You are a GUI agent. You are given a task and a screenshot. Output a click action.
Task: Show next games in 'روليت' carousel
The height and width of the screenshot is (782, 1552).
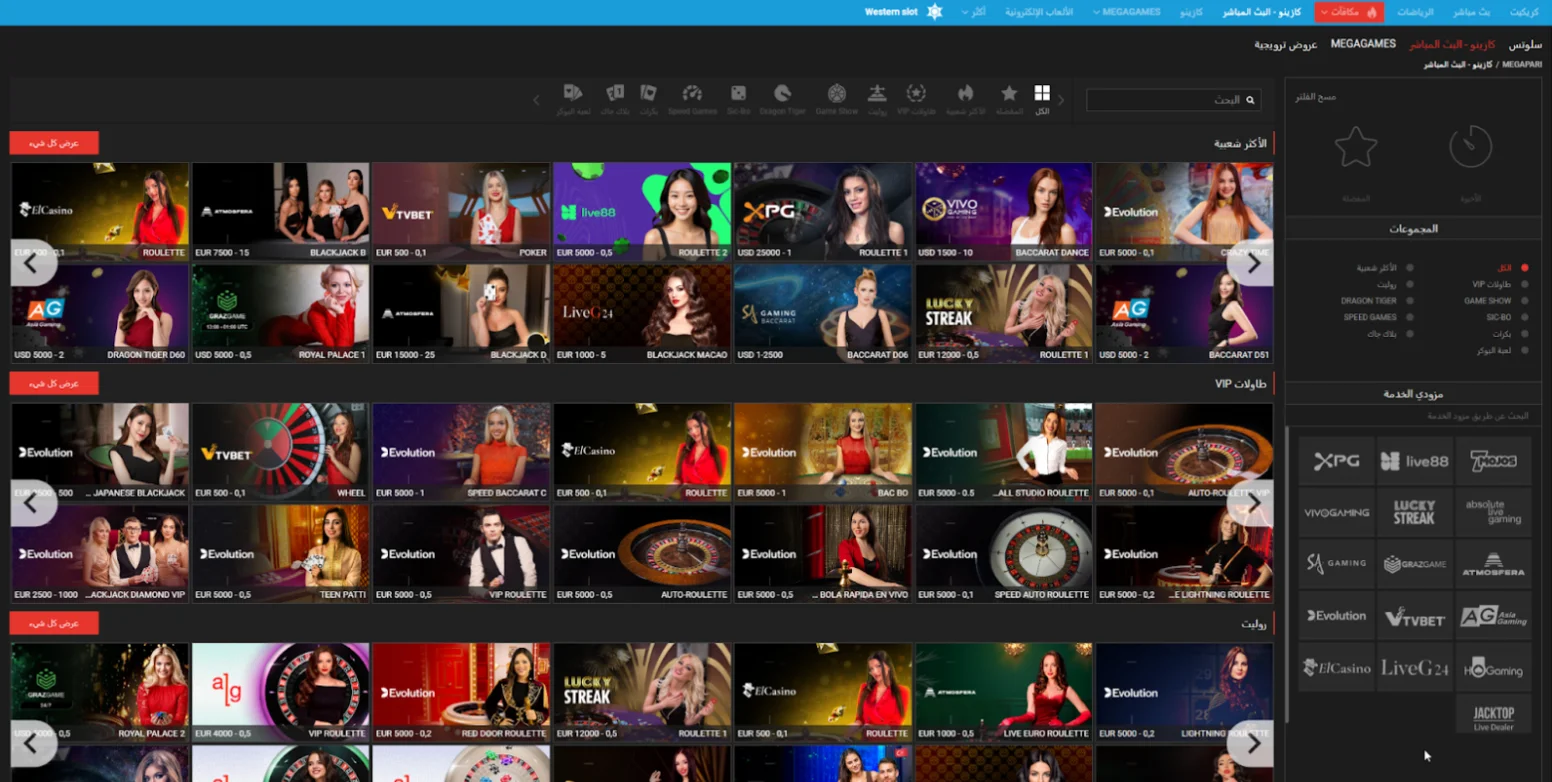(x=1252, y=744)
